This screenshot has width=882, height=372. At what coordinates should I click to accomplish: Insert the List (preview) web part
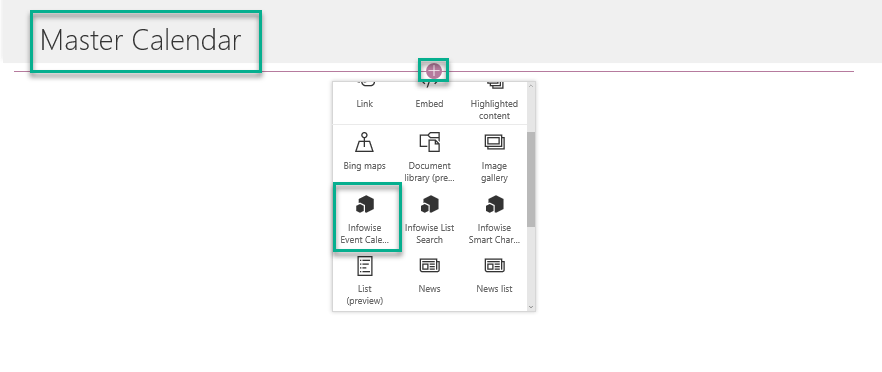[x=364, y=280]
